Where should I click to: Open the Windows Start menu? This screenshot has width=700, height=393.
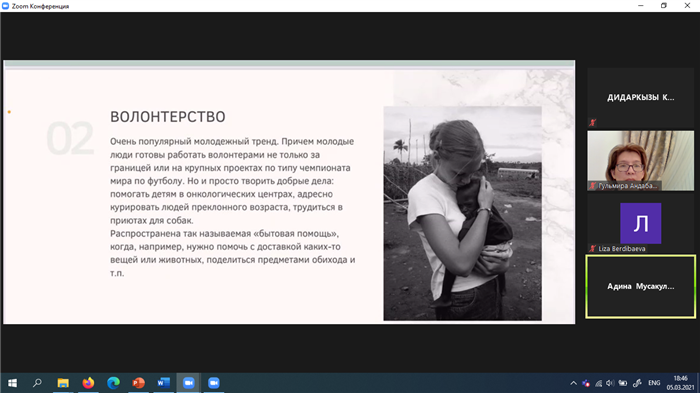click(12, 383)
